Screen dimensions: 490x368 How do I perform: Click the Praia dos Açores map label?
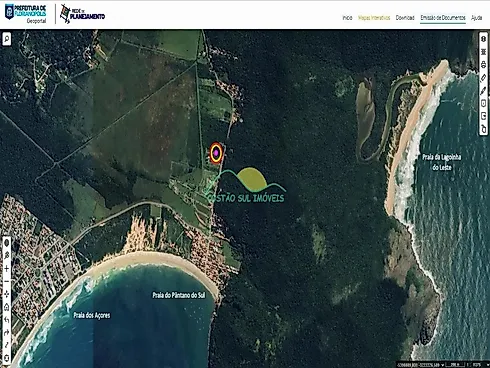[92, 315]
